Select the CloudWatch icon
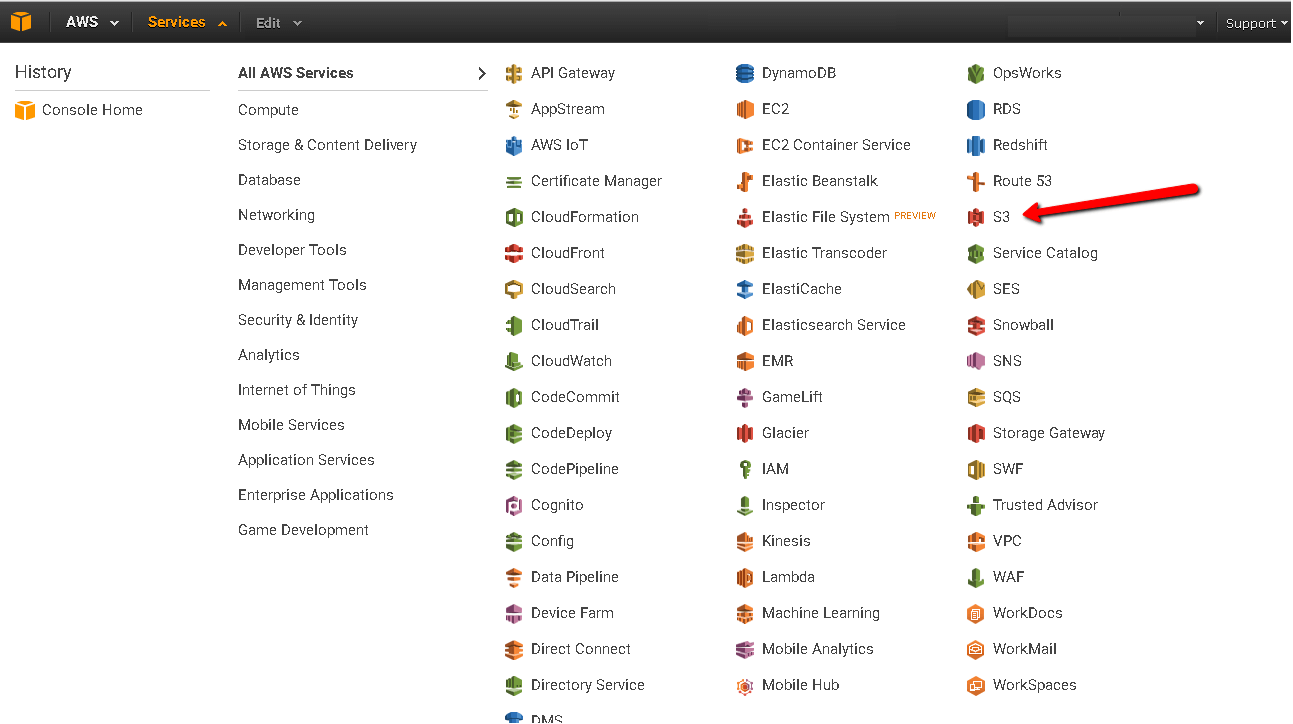Viewport: 1293px width, 724px height. pos(514,361)
